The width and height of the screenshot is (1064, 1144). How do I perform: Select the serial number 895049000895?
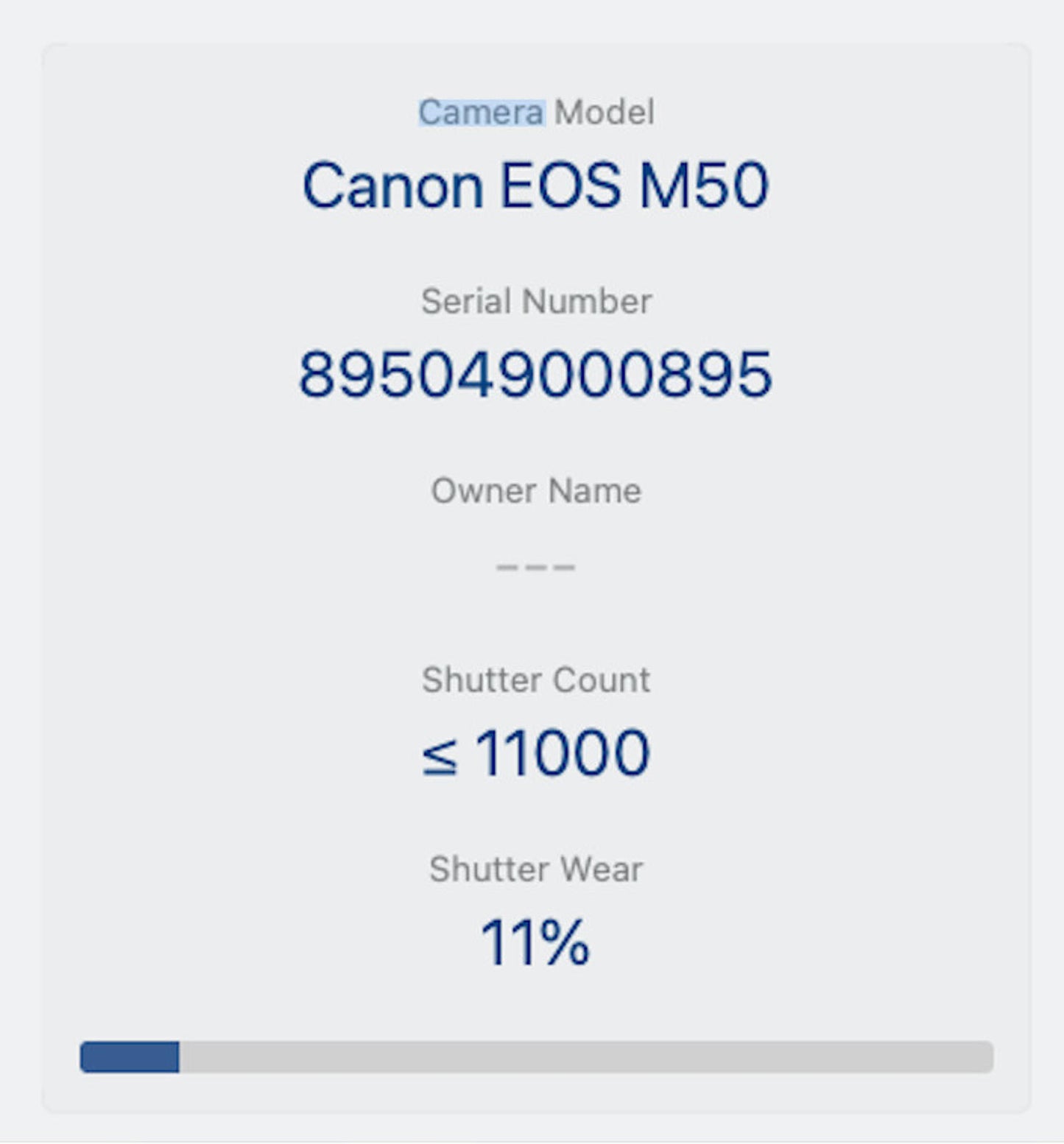[535, 375]
